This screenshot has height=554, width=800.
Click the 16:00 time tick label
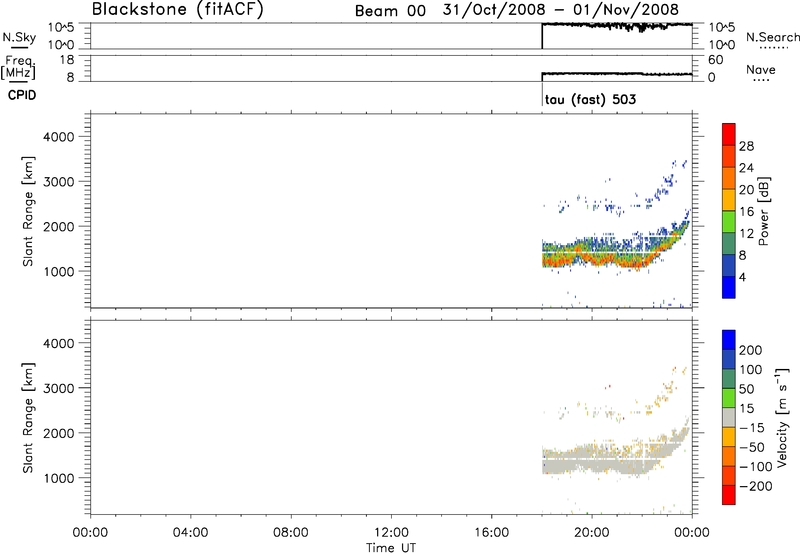point(491,533)
